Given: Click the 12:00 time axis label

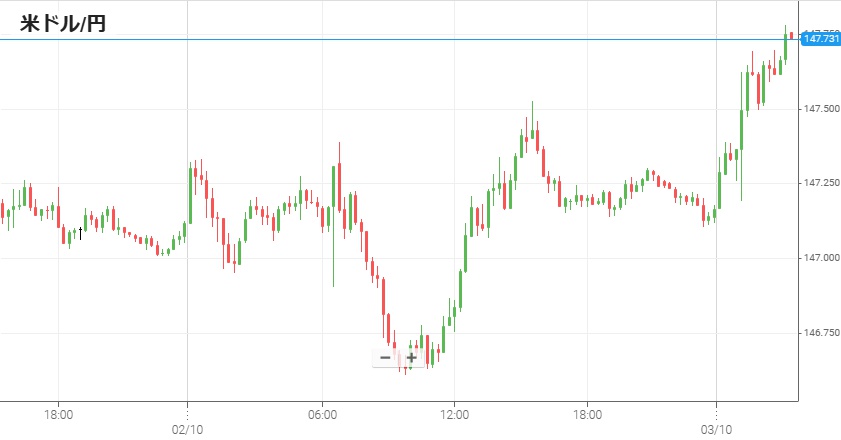Looking at the screenshot, I should pyautogui.click(x=454, y=412).
